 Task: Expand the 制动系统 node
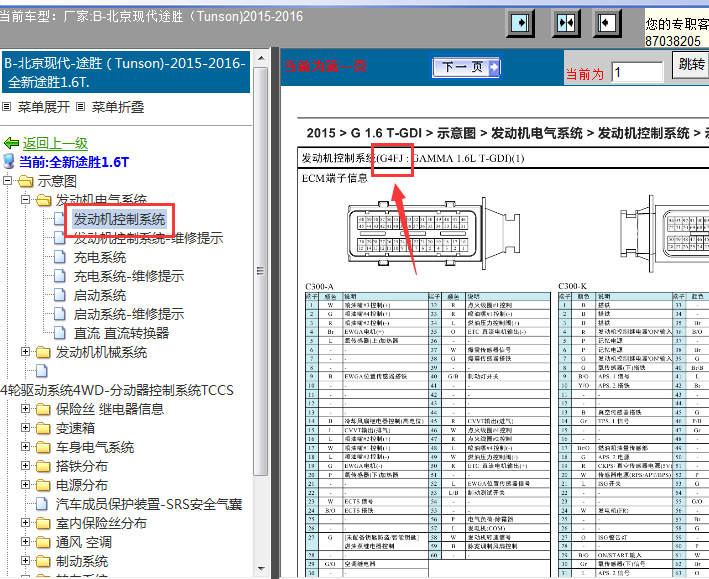click(26, 560)
